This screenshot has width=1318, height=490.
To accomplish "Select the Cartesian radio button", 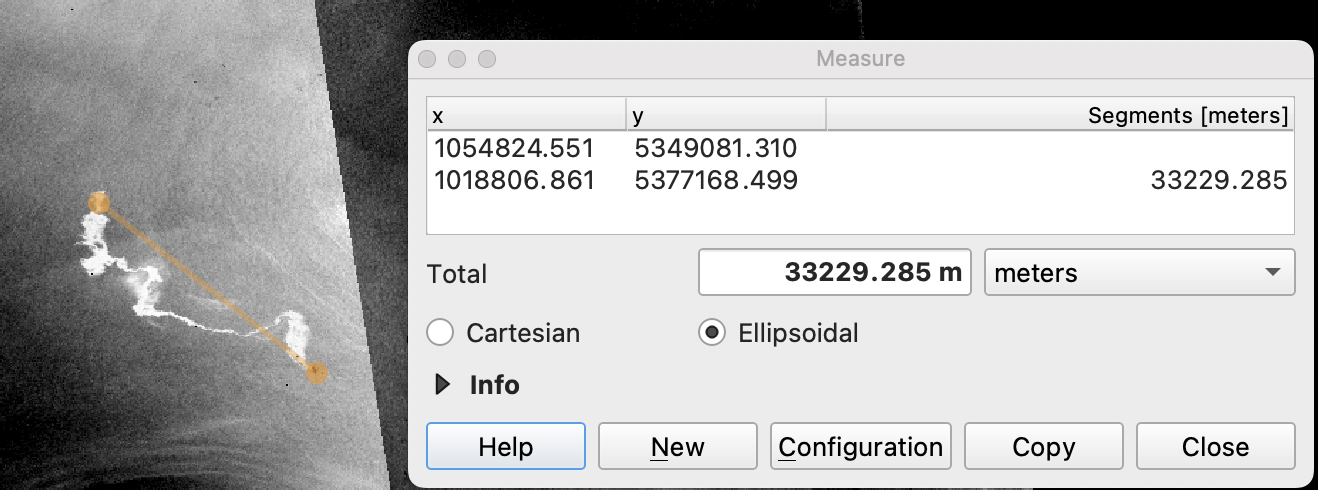I will click(440, 333).
